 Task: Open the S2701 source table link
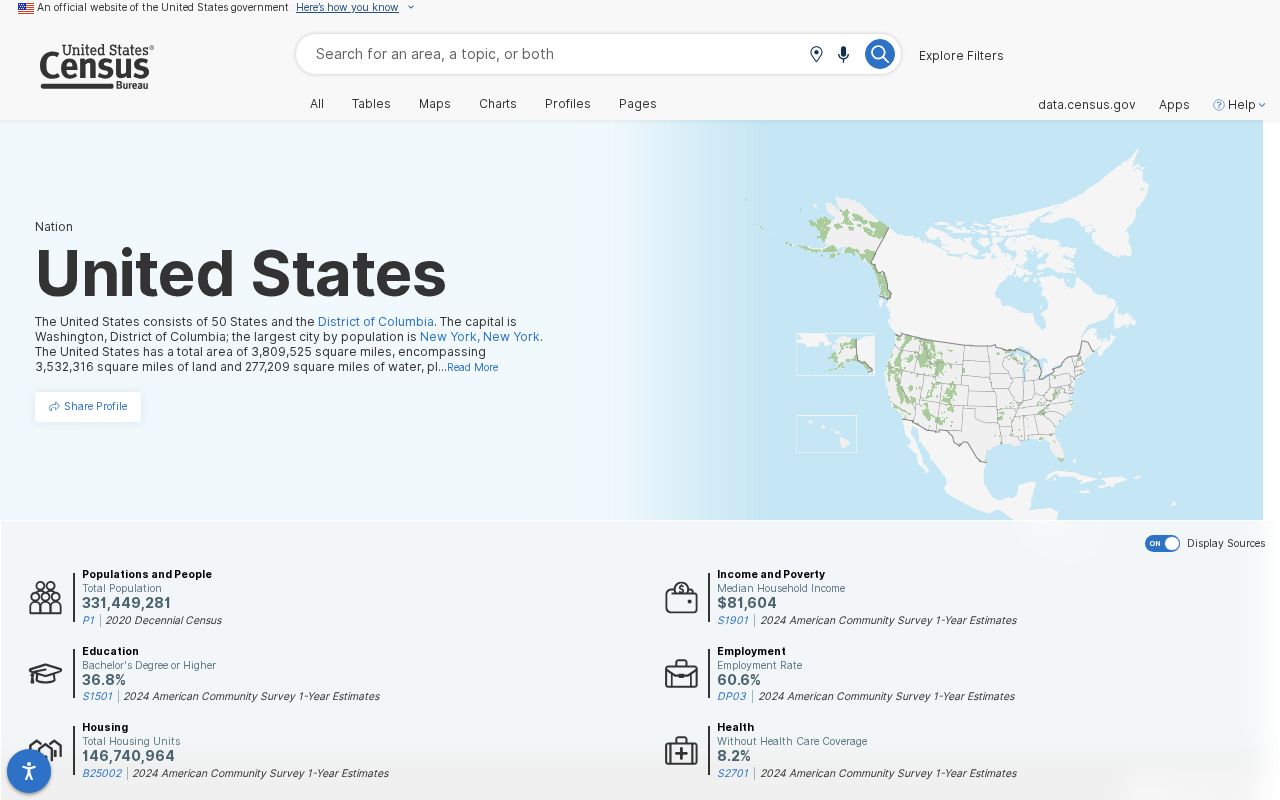click(x=733, y=774)
